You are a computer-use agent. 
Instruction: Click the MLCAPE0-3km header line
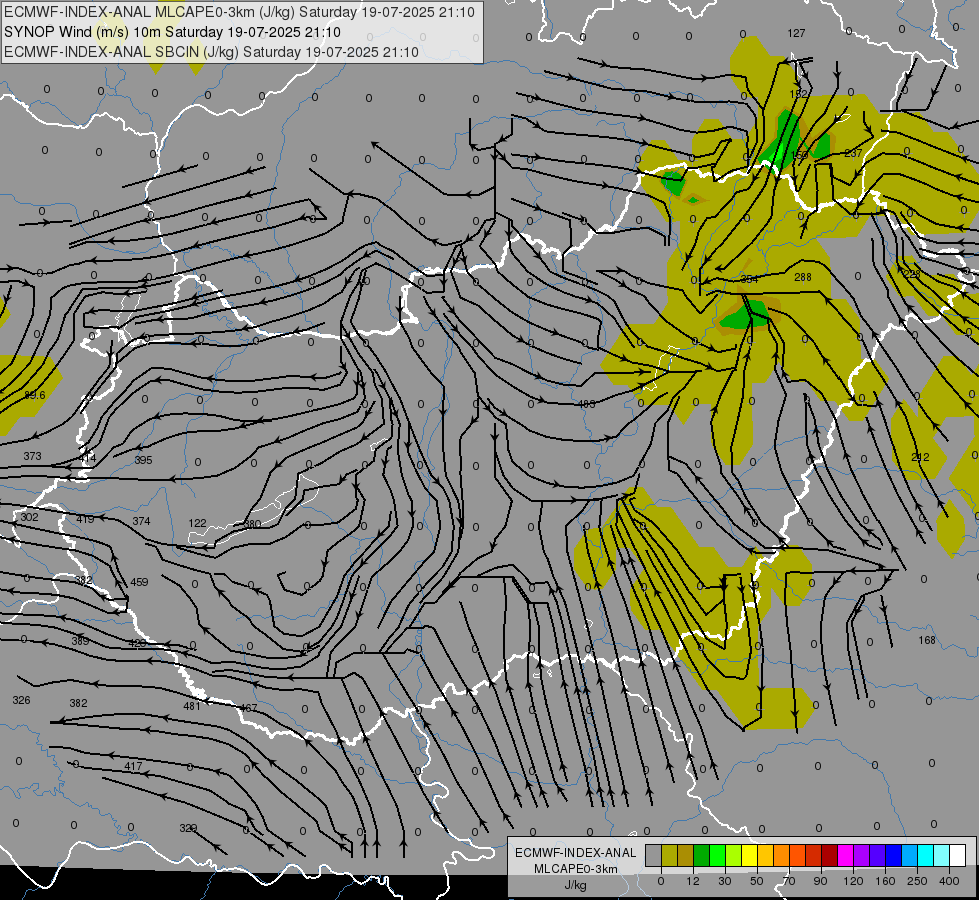tap(239, 12)
